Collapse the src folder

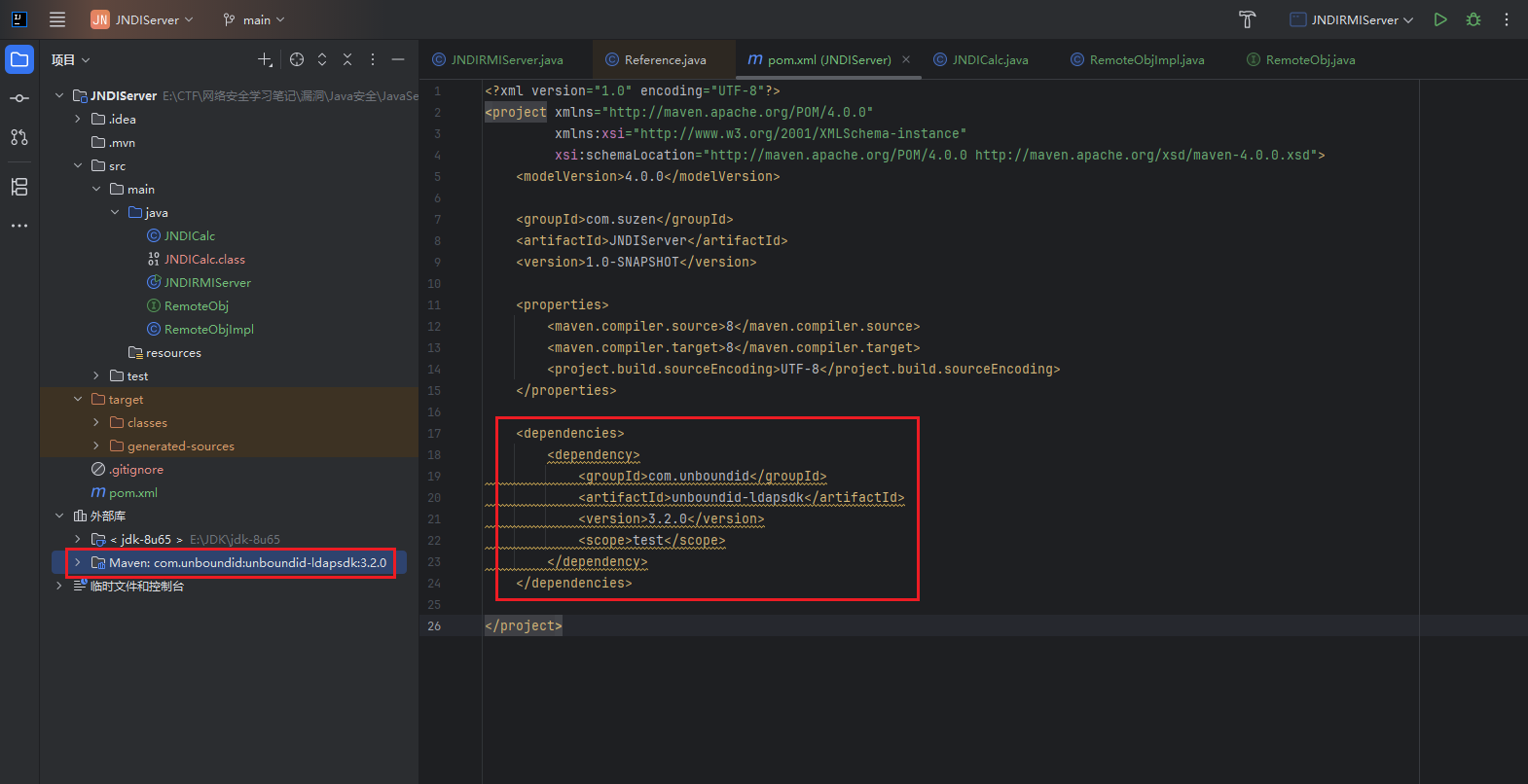pyautogui.click(x=78, y=165)
